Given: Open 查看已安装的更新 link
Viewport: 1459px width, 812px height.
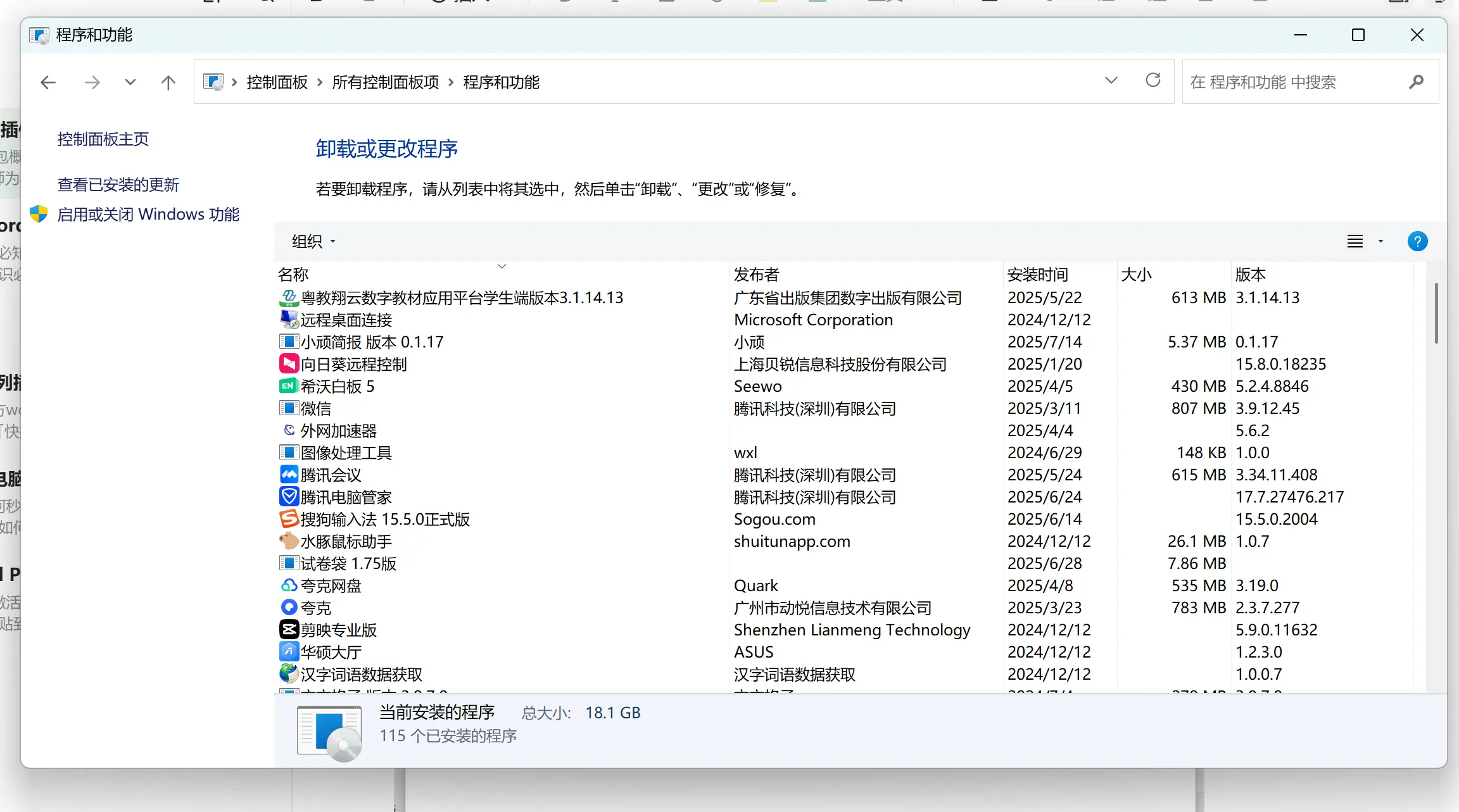Looking at the screenshot, I should tap(118, 184).
